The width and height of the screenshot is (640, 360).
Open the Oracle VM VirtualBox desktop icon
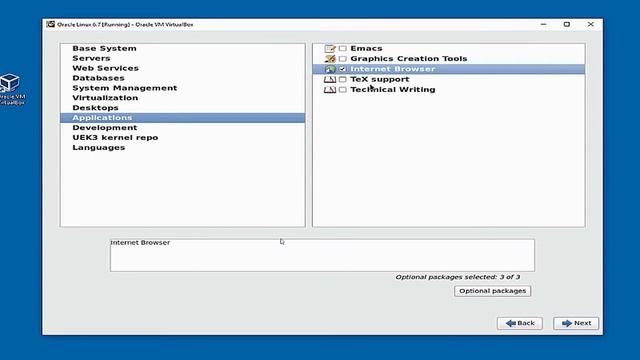[11, 89]
